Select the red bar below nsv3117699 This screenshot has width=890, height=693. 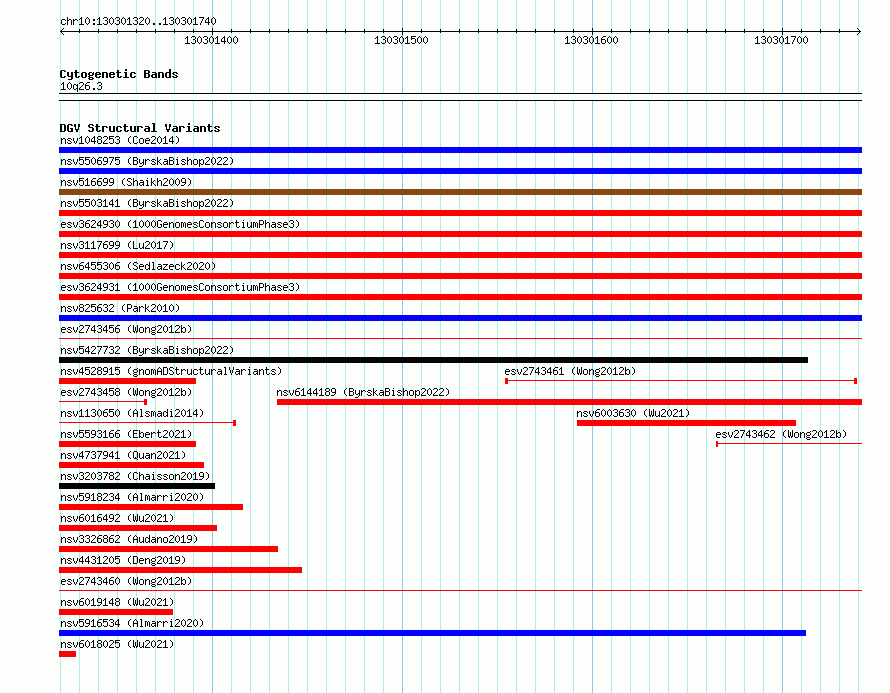point(460,255)
